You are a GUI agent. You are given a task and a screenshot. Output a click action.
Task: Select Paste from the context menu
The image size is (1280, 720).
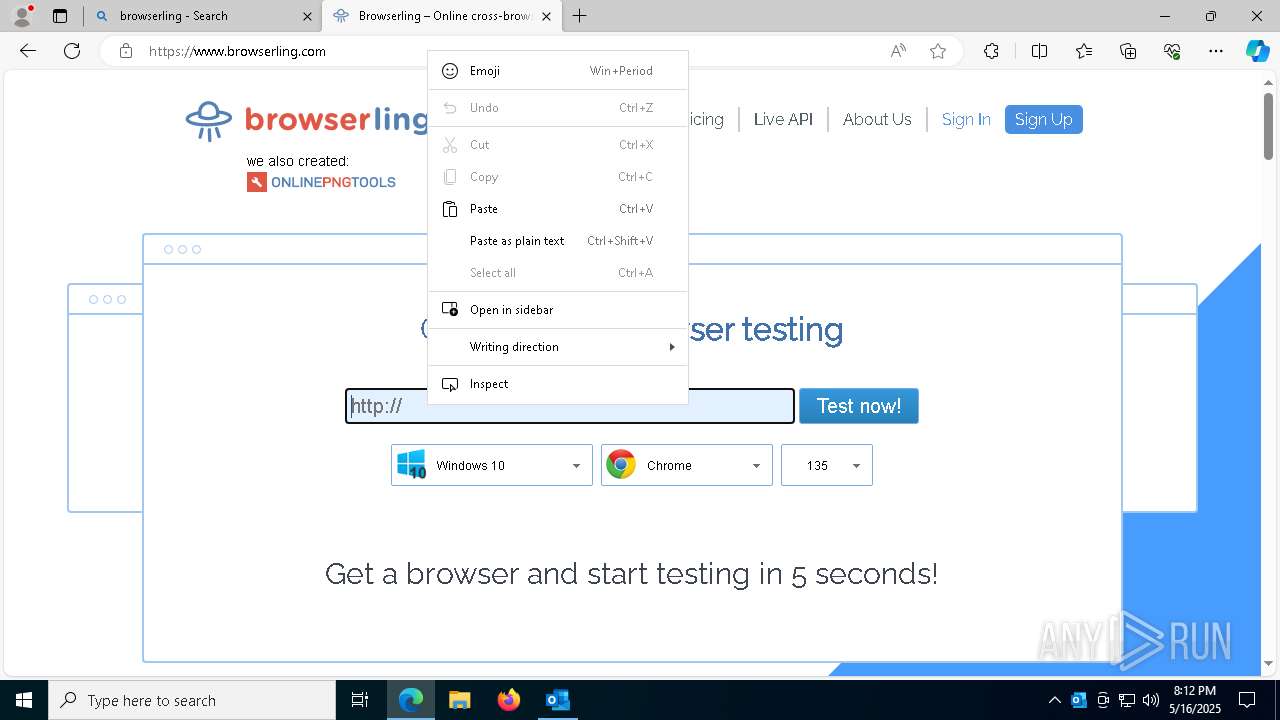[558, 209]
